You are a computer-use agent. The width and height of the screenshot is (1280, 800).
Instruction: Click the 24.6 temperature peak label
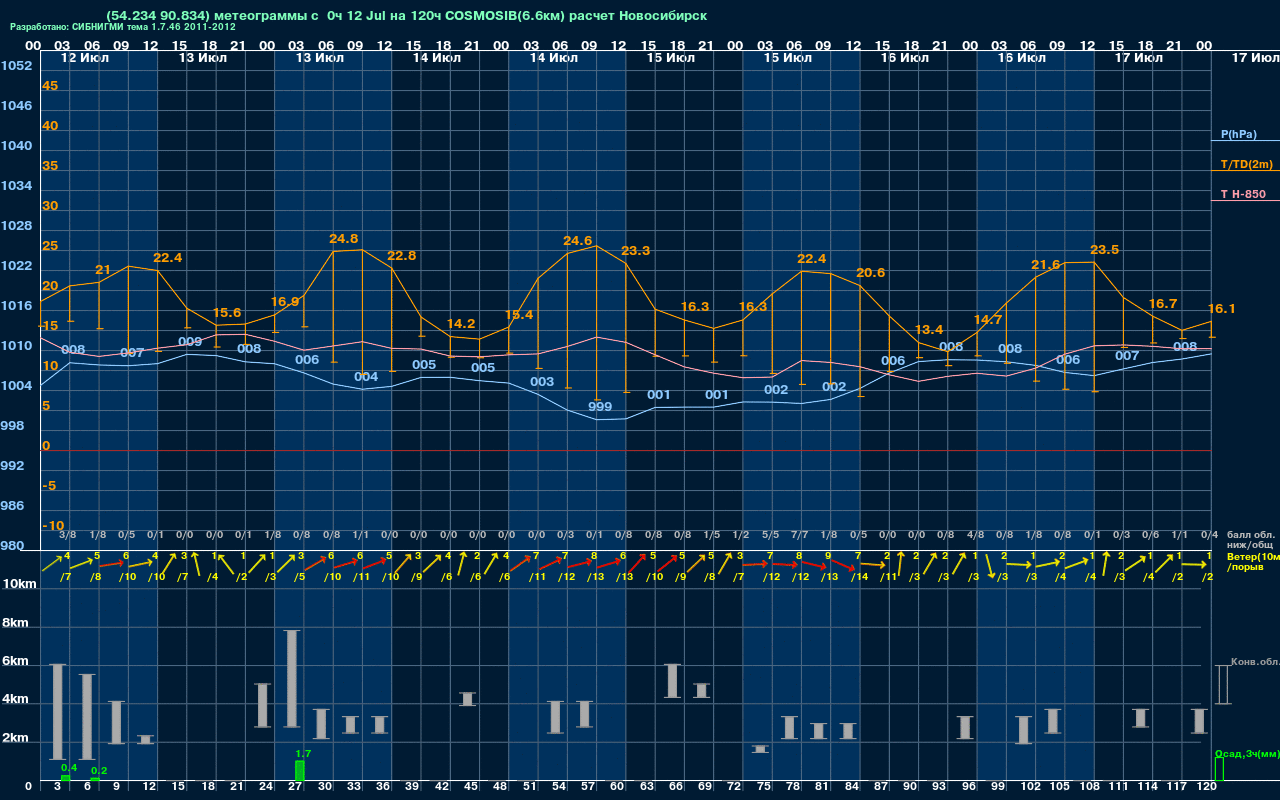tap(578, 241)
